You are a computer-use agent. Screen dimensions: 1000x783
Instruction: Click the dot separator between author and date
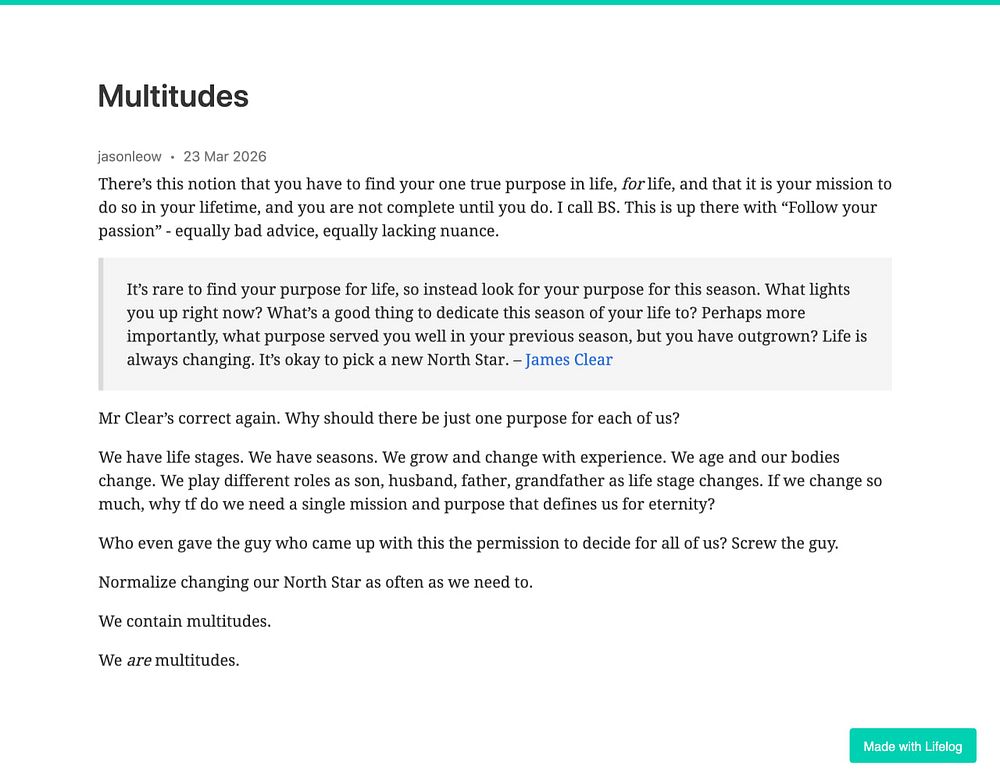(x=172, y=157)
